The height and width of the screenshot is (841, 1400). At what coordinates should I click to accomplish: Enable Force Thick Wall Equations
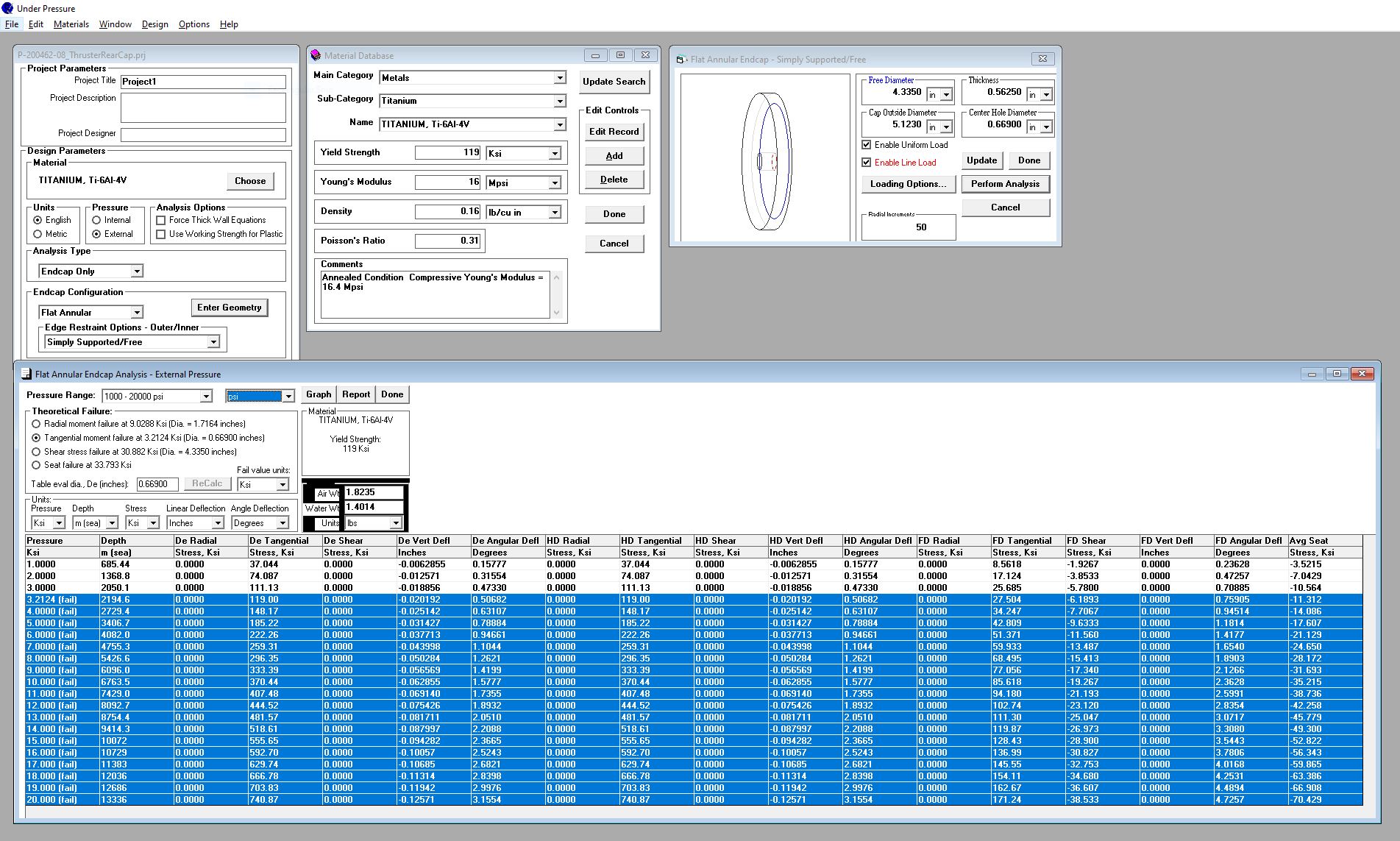[161, 220]
